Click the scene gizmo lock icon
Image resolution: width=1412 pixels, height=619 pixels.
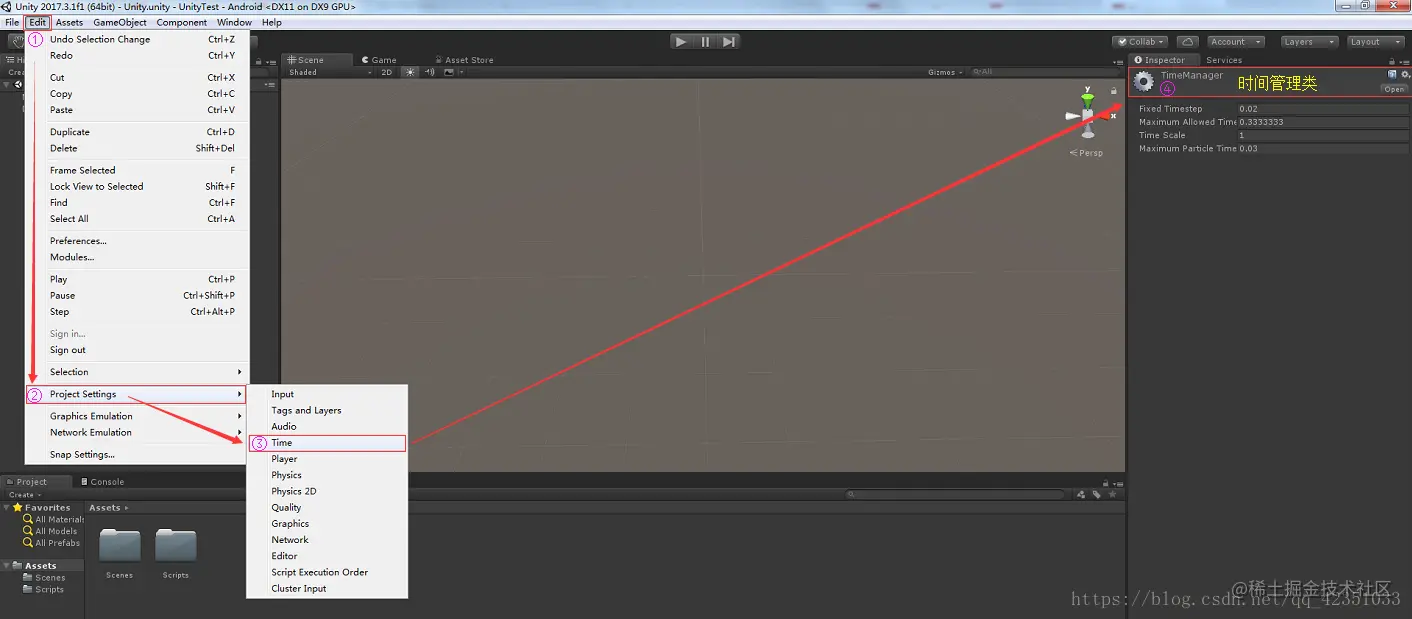pos(1114,91)
